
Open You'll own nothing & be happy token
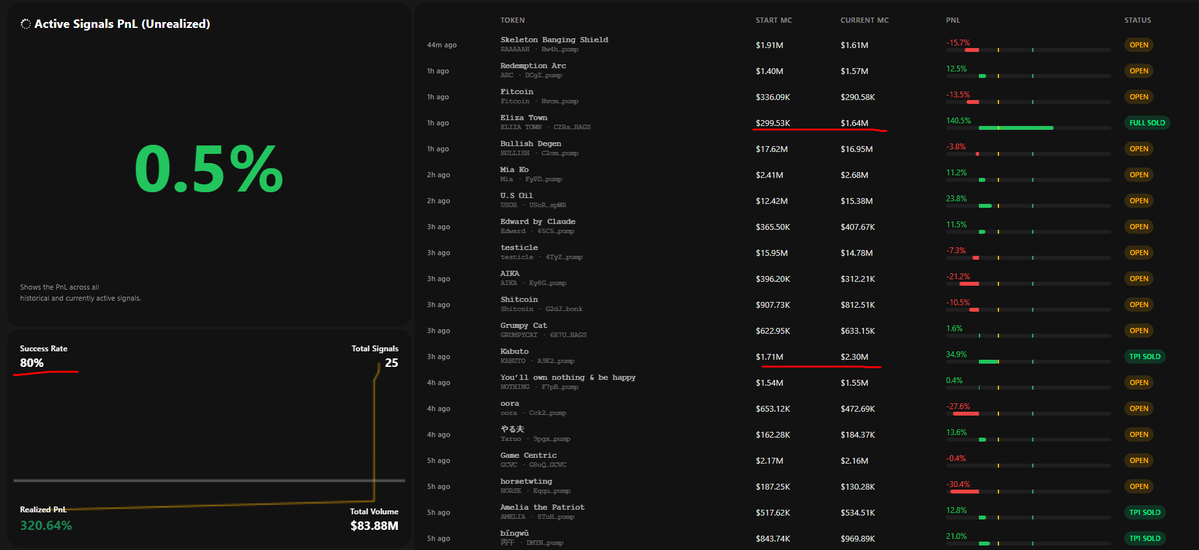568,377
